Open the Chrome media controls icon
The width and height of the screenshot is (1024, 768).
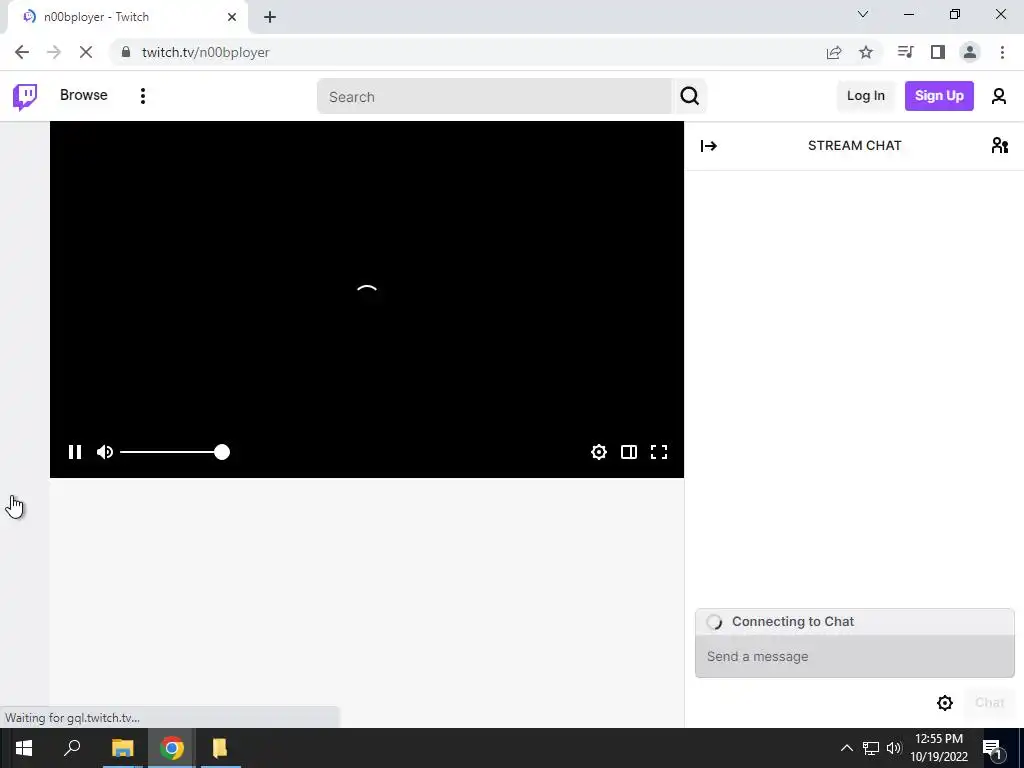tap(905, 52)
